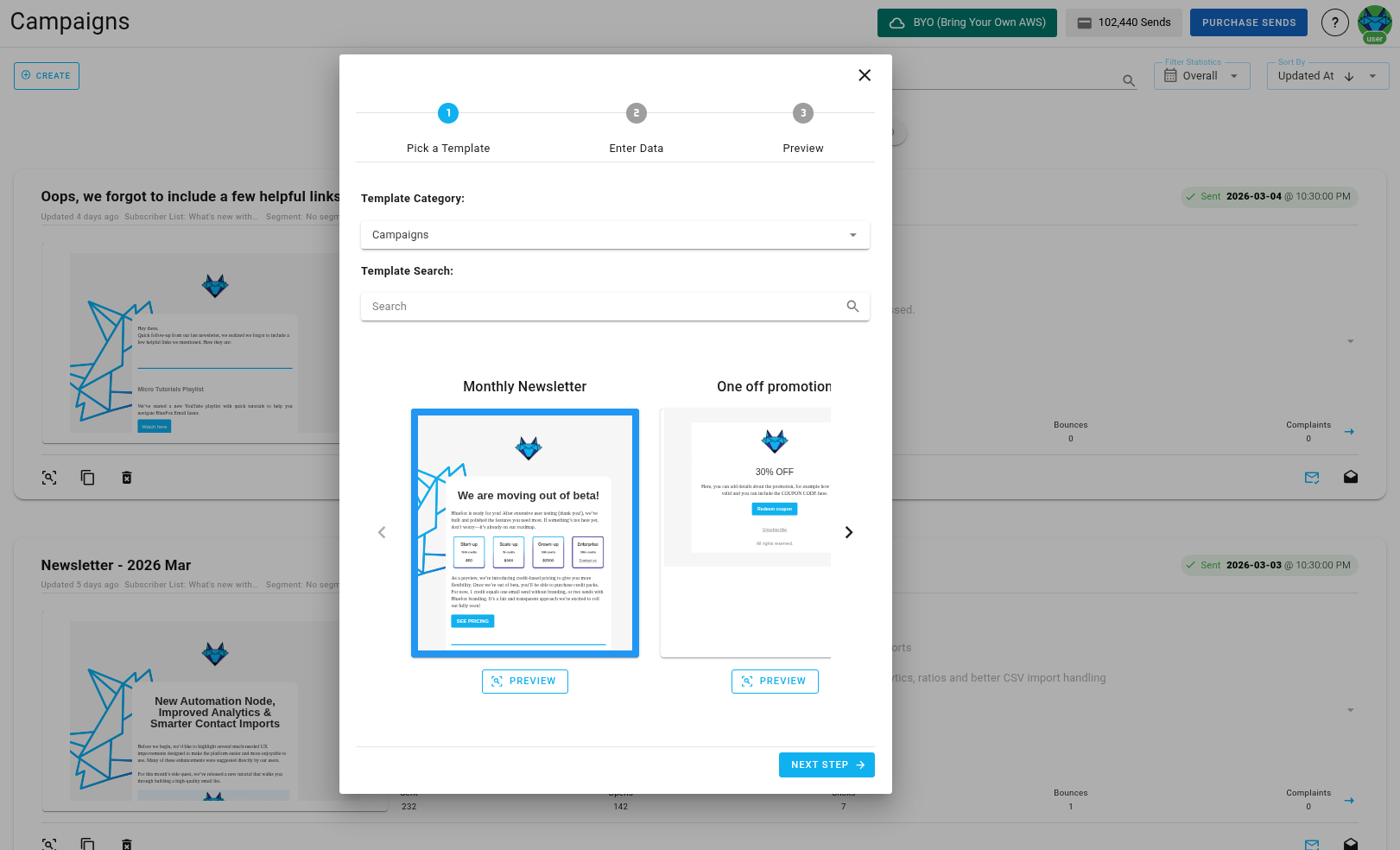
Task: Click the user avatar in the top corner
Action: coord(1374,22)
